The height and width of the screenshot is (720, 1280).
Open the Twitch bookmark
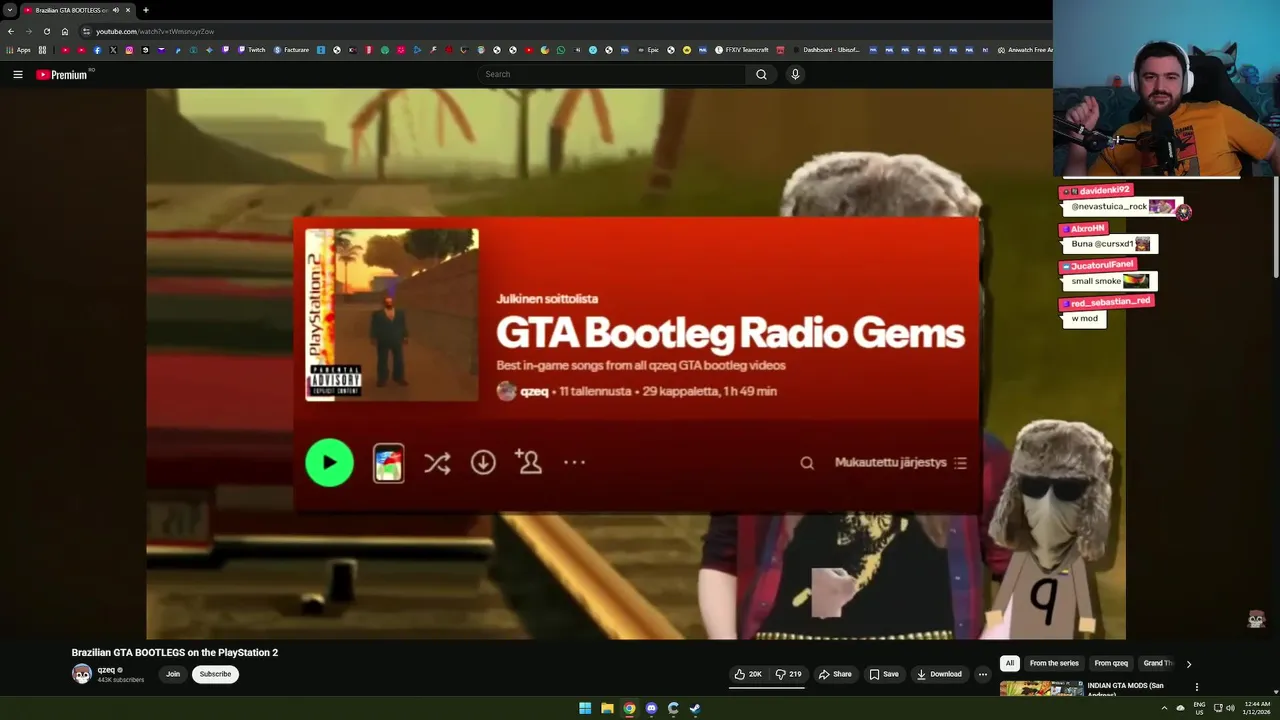251,50
